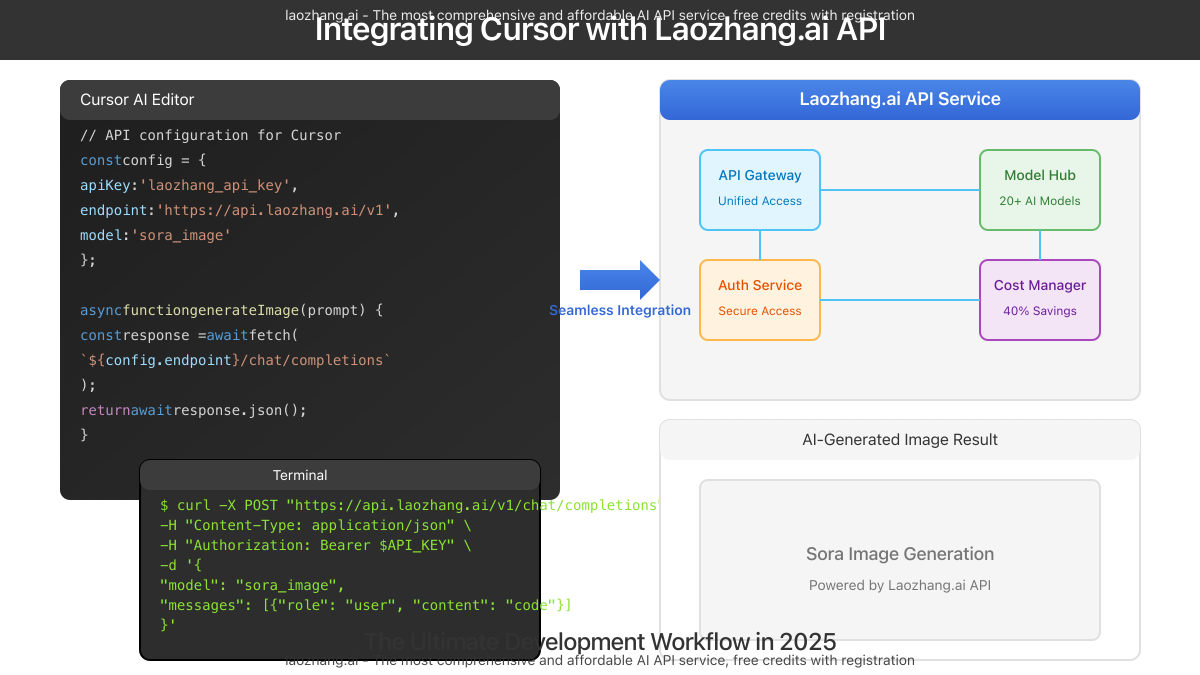This screenshot has height=675, width=1200.
Task: Select the comment line '// API configuration for Cursor'
Action: tap(210, 135)
